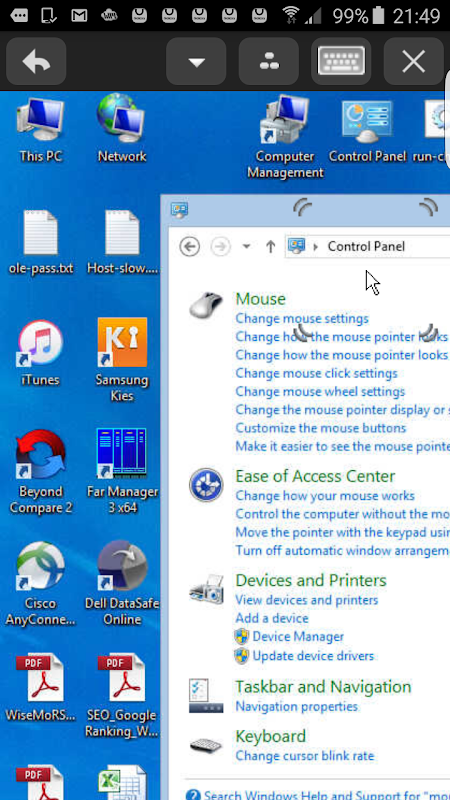Select the Network desktop icon

122,130
